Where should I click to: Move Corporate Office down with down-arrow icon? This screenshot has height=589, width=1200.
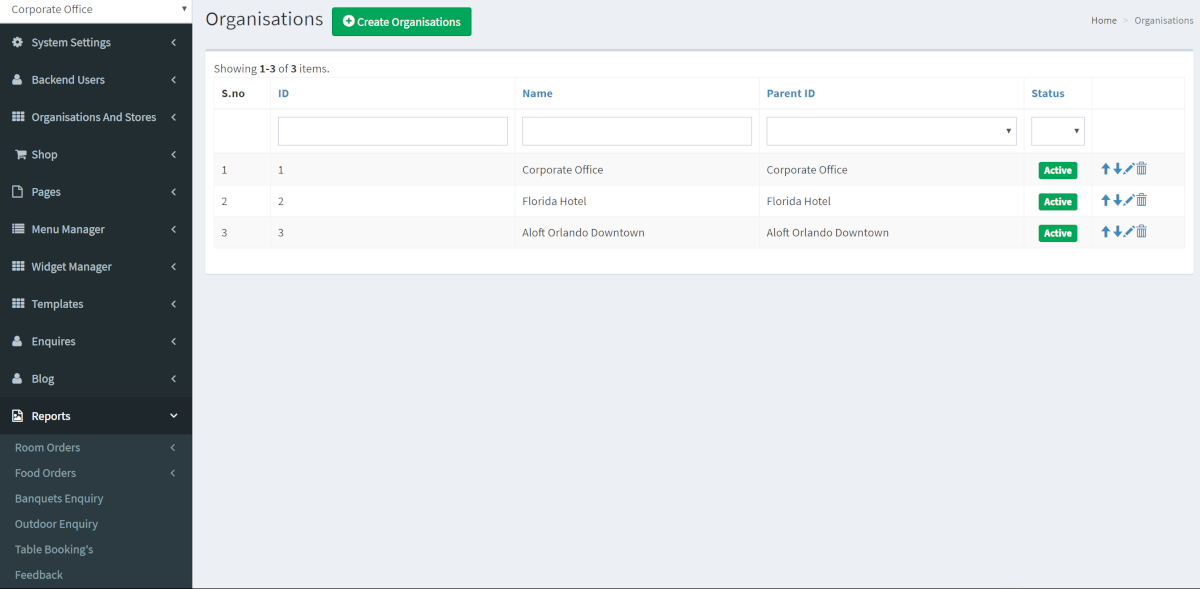tap(1118, 169)
